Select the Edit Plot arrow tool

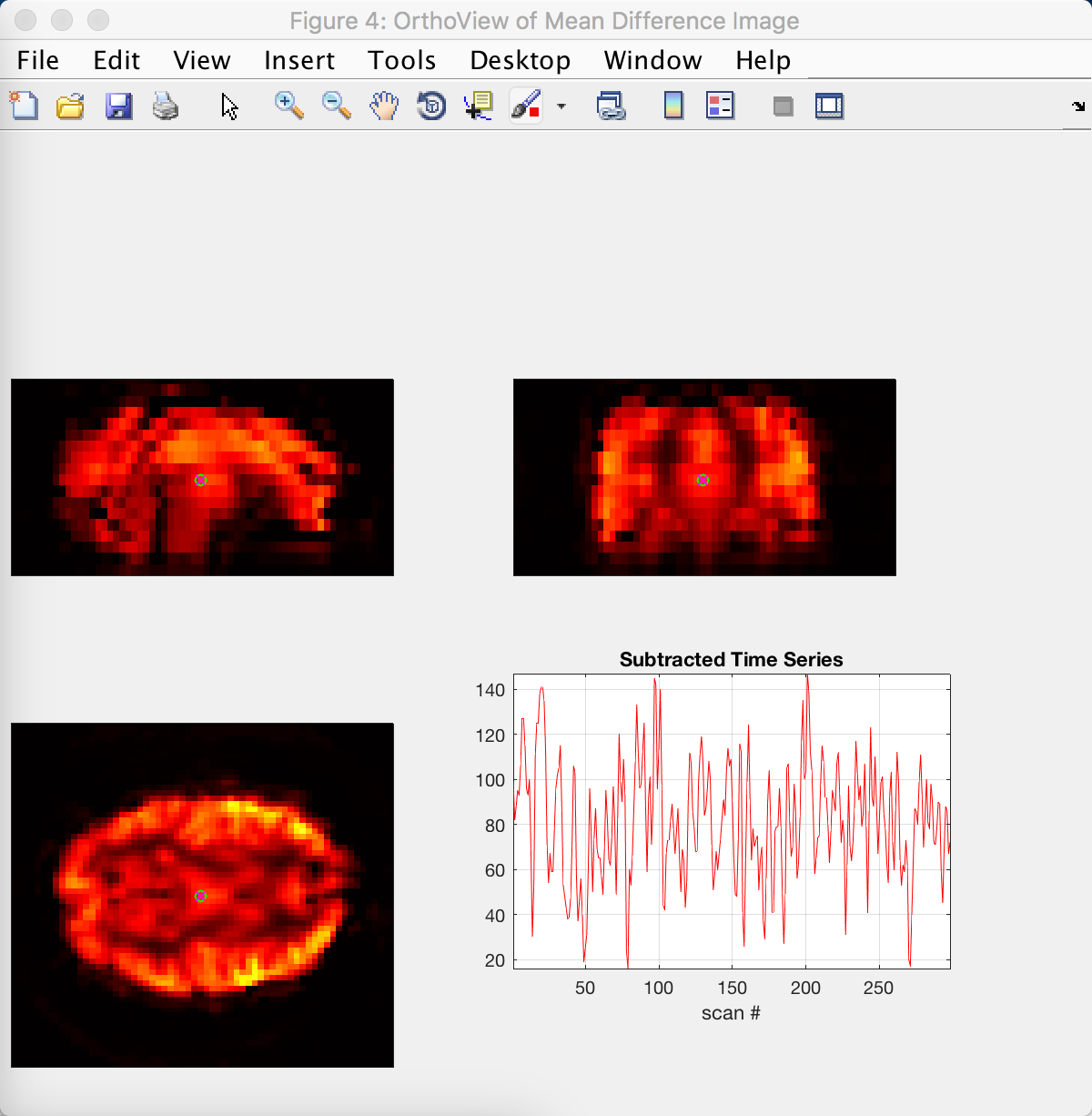coord(229,107)
